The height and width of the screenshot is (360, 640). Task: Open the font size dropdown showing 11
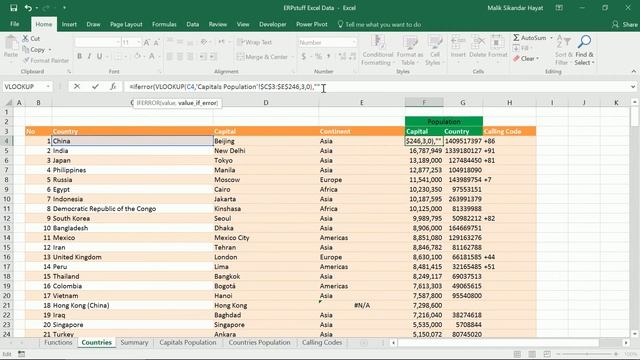click(138, 42)
